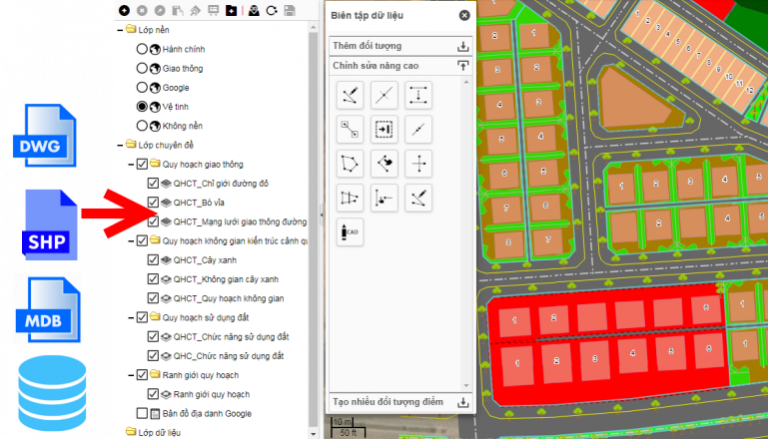
Task: Click the save disk icon in layer toolbar
Action: 289,11
